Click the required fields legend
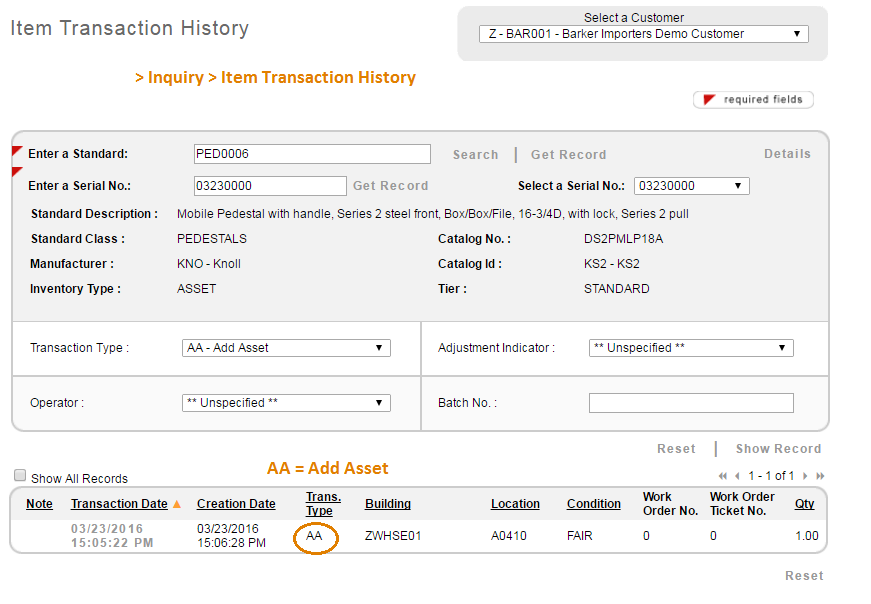The width and height of the screenshot is (871, 604). [753, 100]
